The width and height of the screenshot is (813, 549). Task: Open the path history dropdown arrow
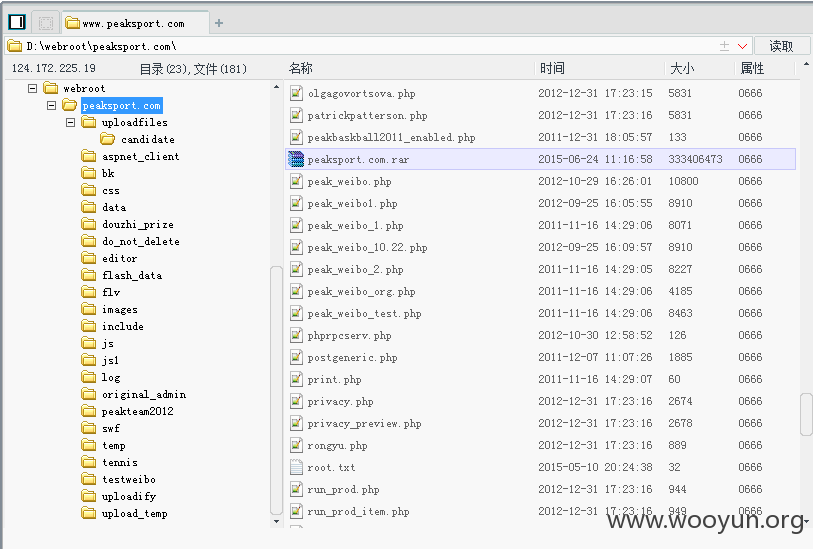click(742, 46)
